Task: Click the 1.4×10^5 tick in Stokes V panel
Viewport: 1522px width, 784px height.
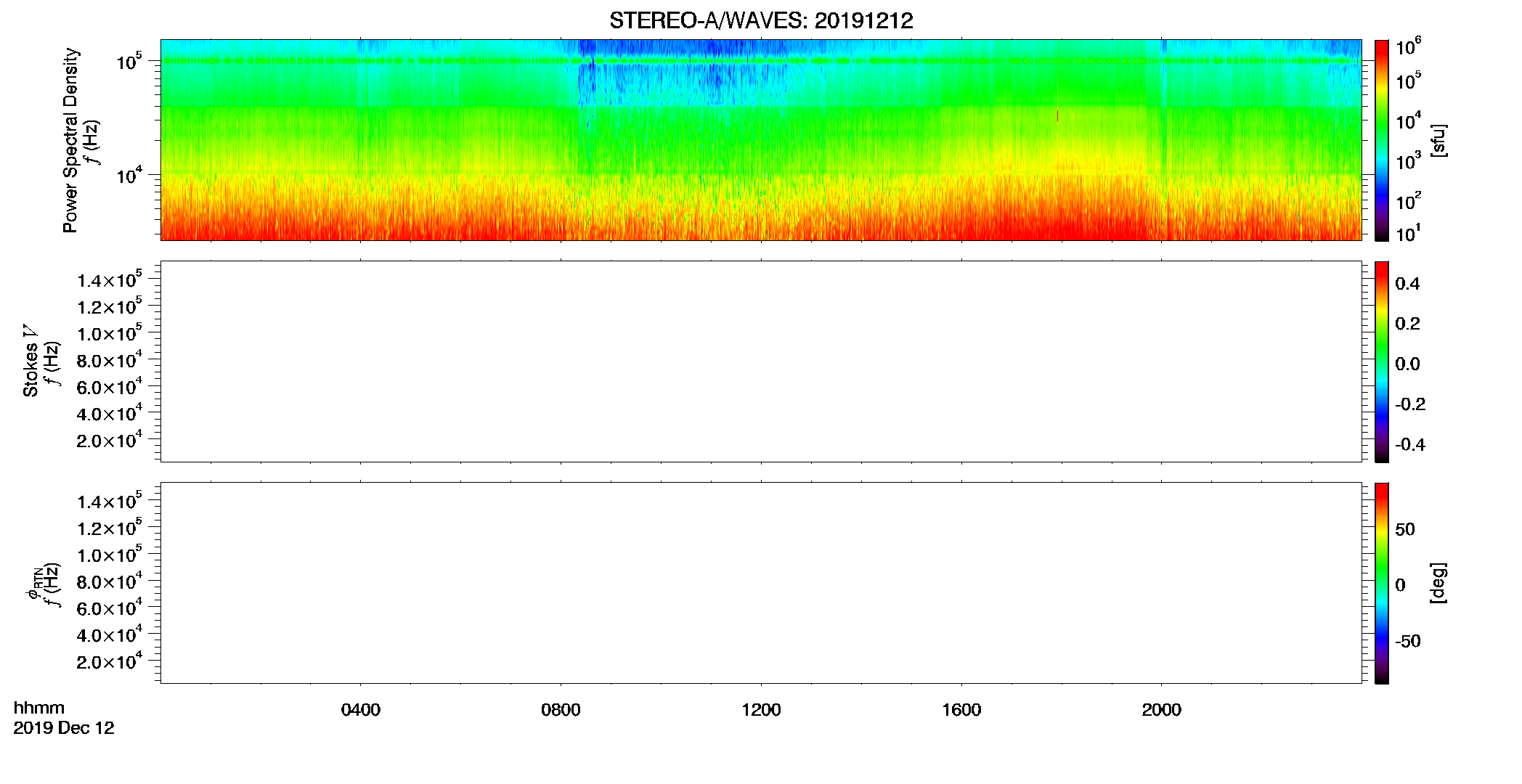Action: click(x=109, y=279)
